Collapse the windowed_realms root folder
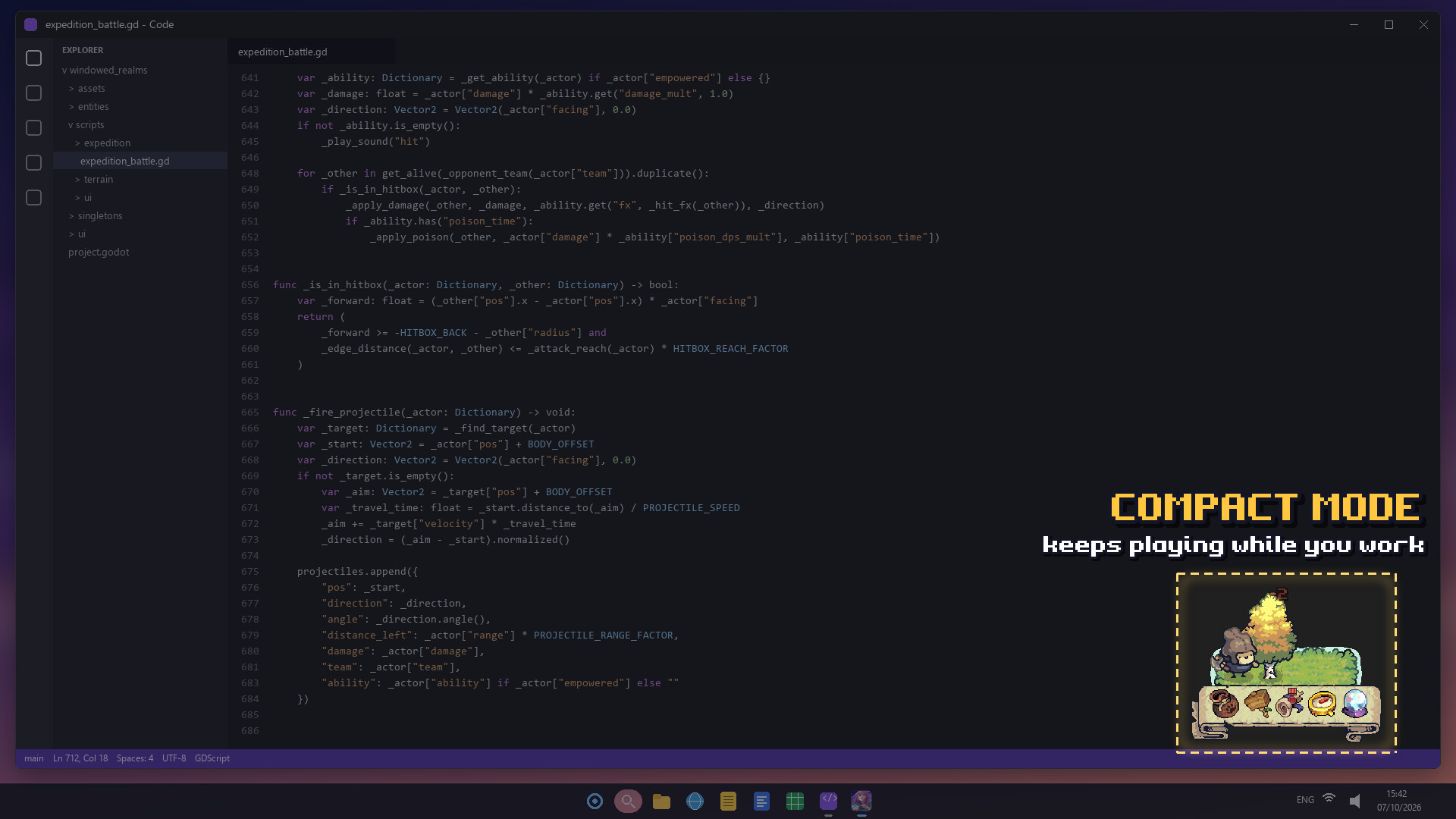The width and height of the screenshot is (1456, 819). (x=105, y=71)
